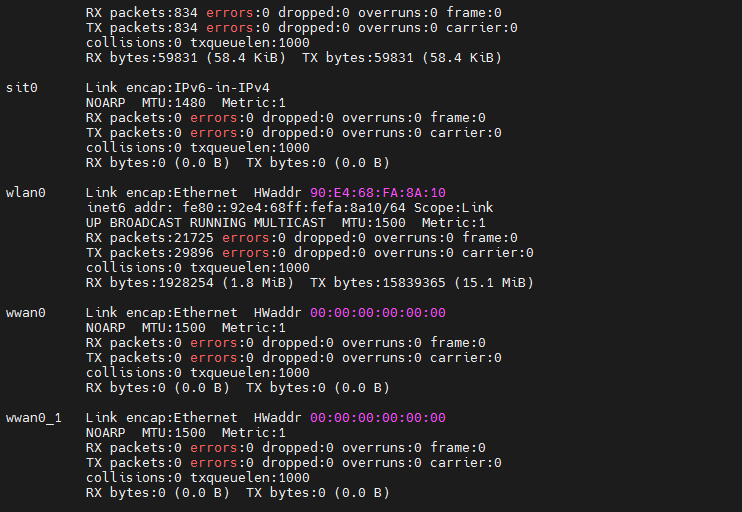Click the wwan0 interface name
The width and height of the screenshot is (742, 512).
[26, 312]
